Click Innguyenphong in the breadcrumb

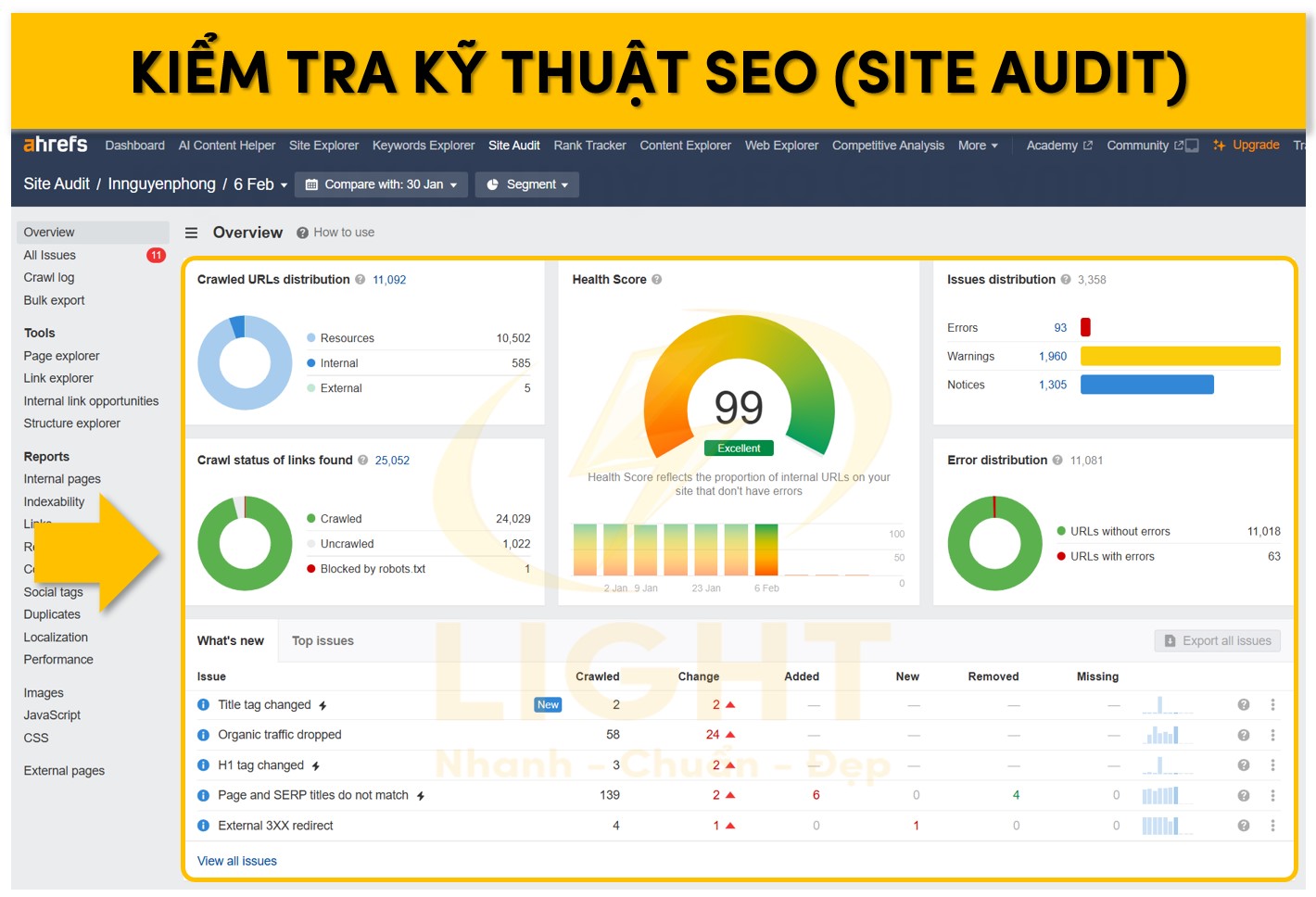tap(162, 184)
